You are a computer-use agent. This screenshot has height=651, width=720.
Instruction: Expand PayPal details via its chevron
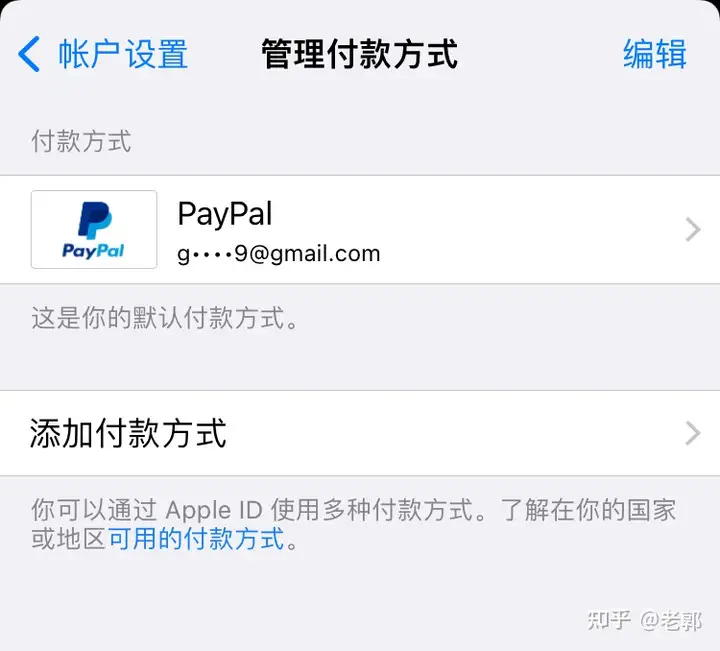[692, 230]
